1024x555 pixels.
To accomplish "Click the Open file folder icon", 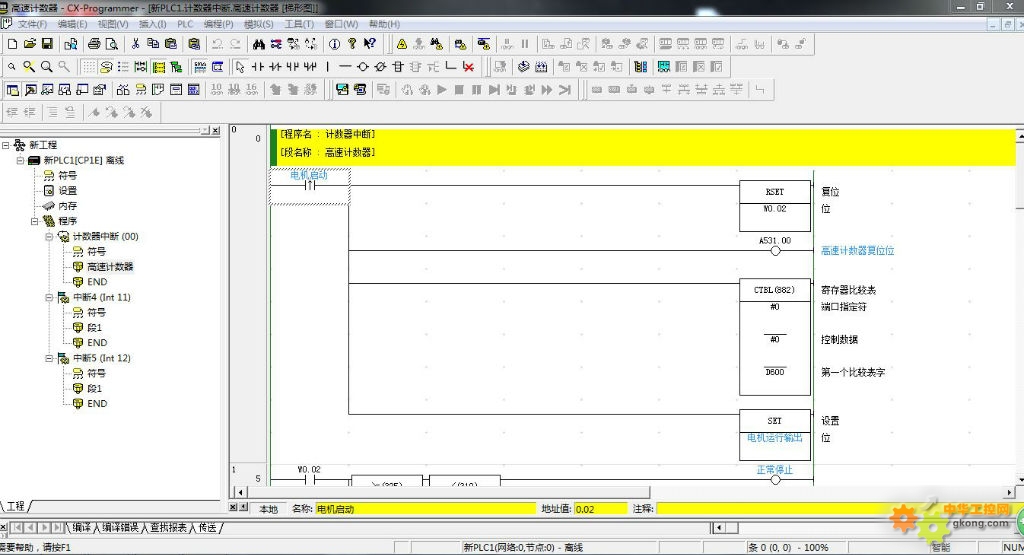I will (x=29, y=44).
